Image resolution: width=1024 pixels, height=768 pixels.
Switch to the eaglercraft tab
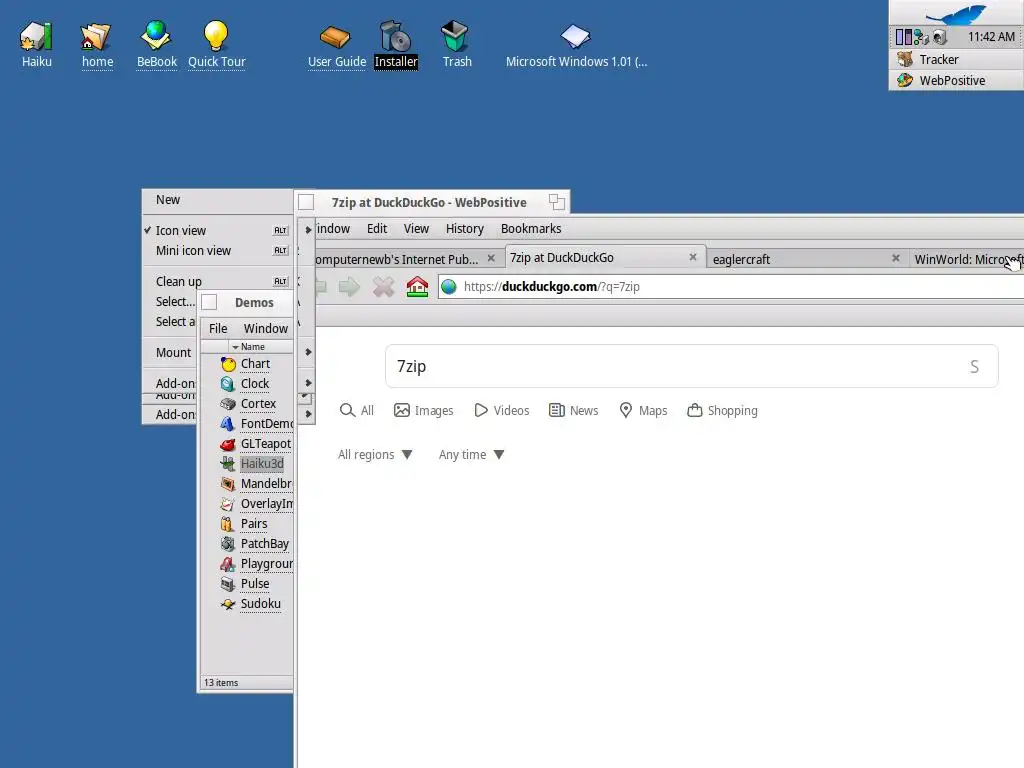pos(799,259)
